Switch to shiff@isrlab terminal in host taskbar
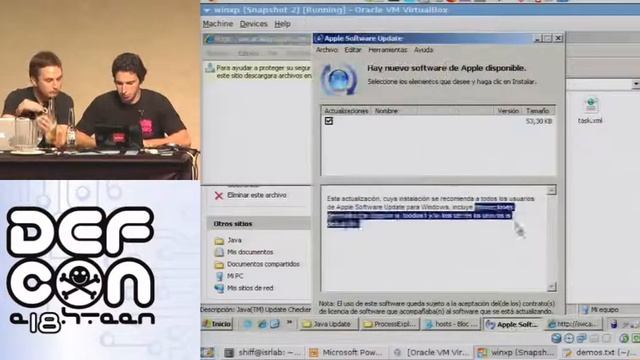Viewport: 640px width, 360px height. point(263,352)
